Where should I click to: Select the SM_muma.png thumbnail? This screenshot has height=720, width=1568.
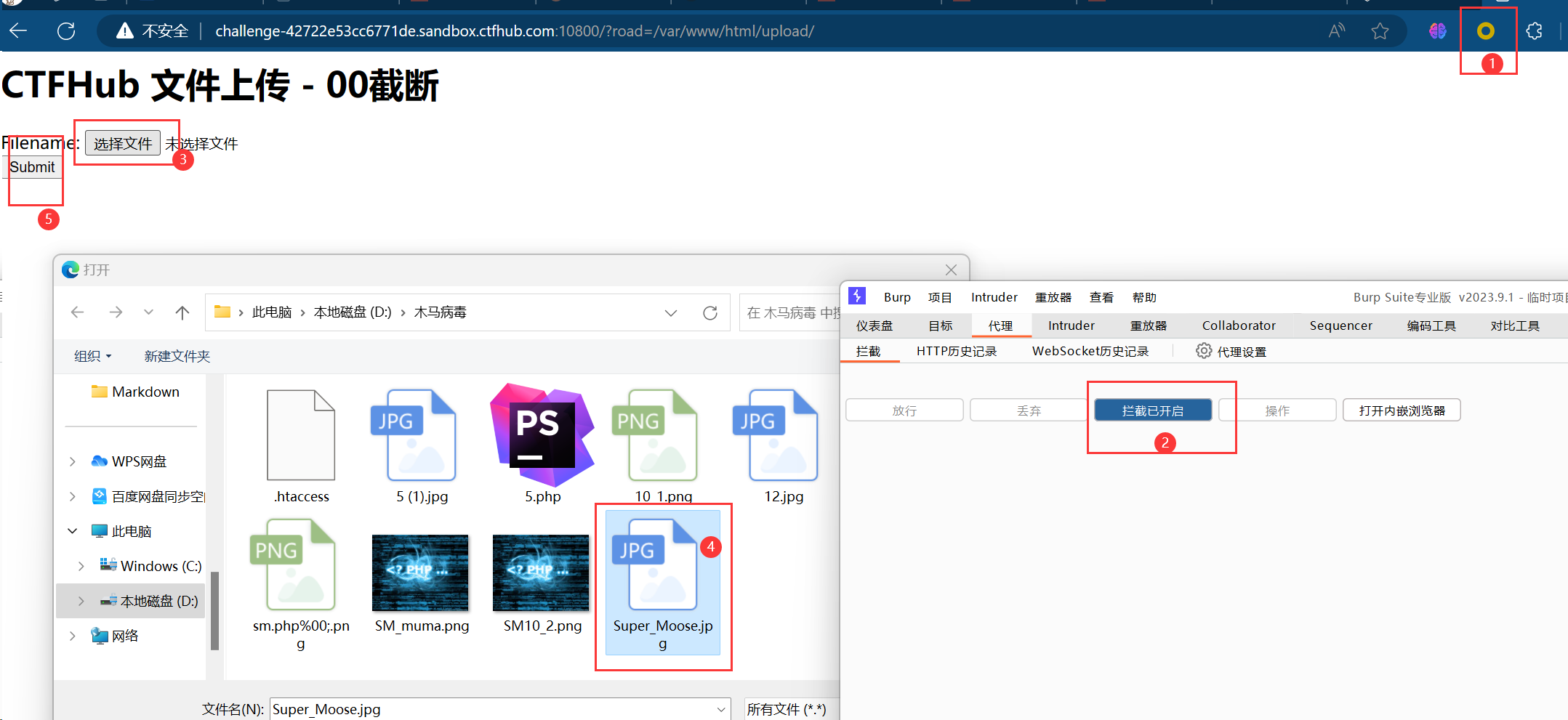[420, 574]
